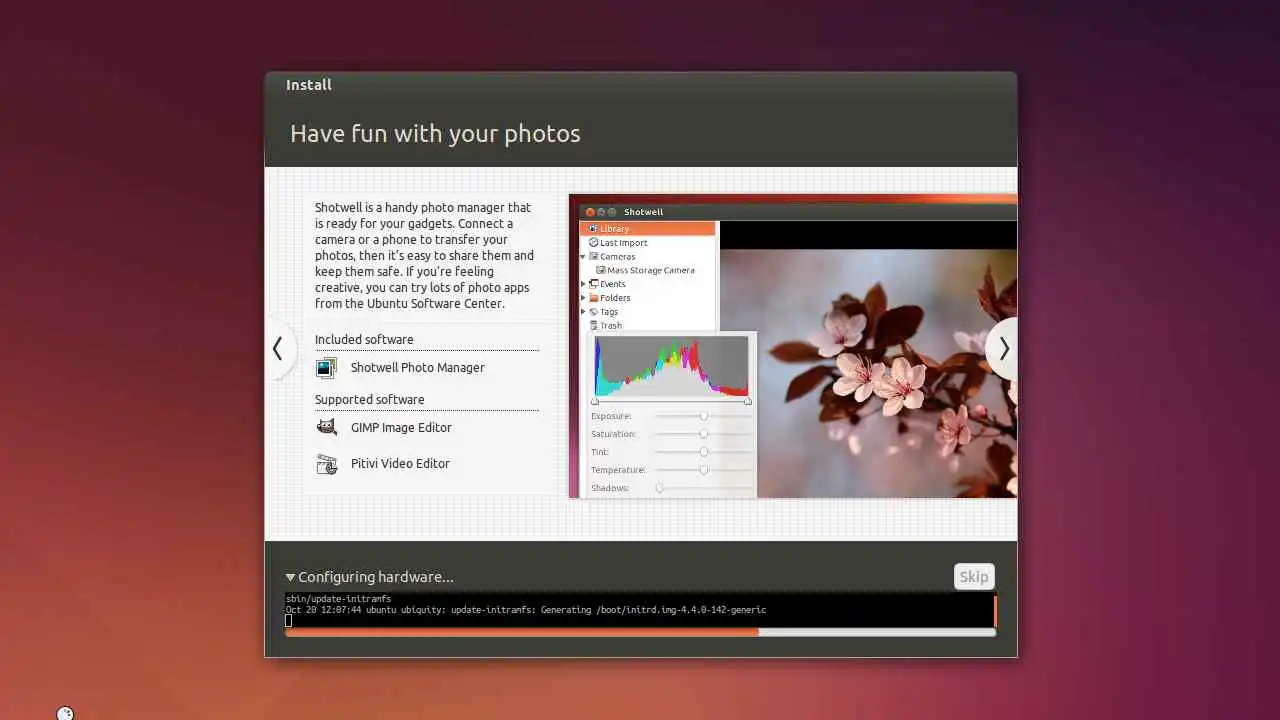Image resolution: width=1280 pixels, height=720 pixels.
Task: Adjust the Tint slider in Shotwell
Action: 704,452
